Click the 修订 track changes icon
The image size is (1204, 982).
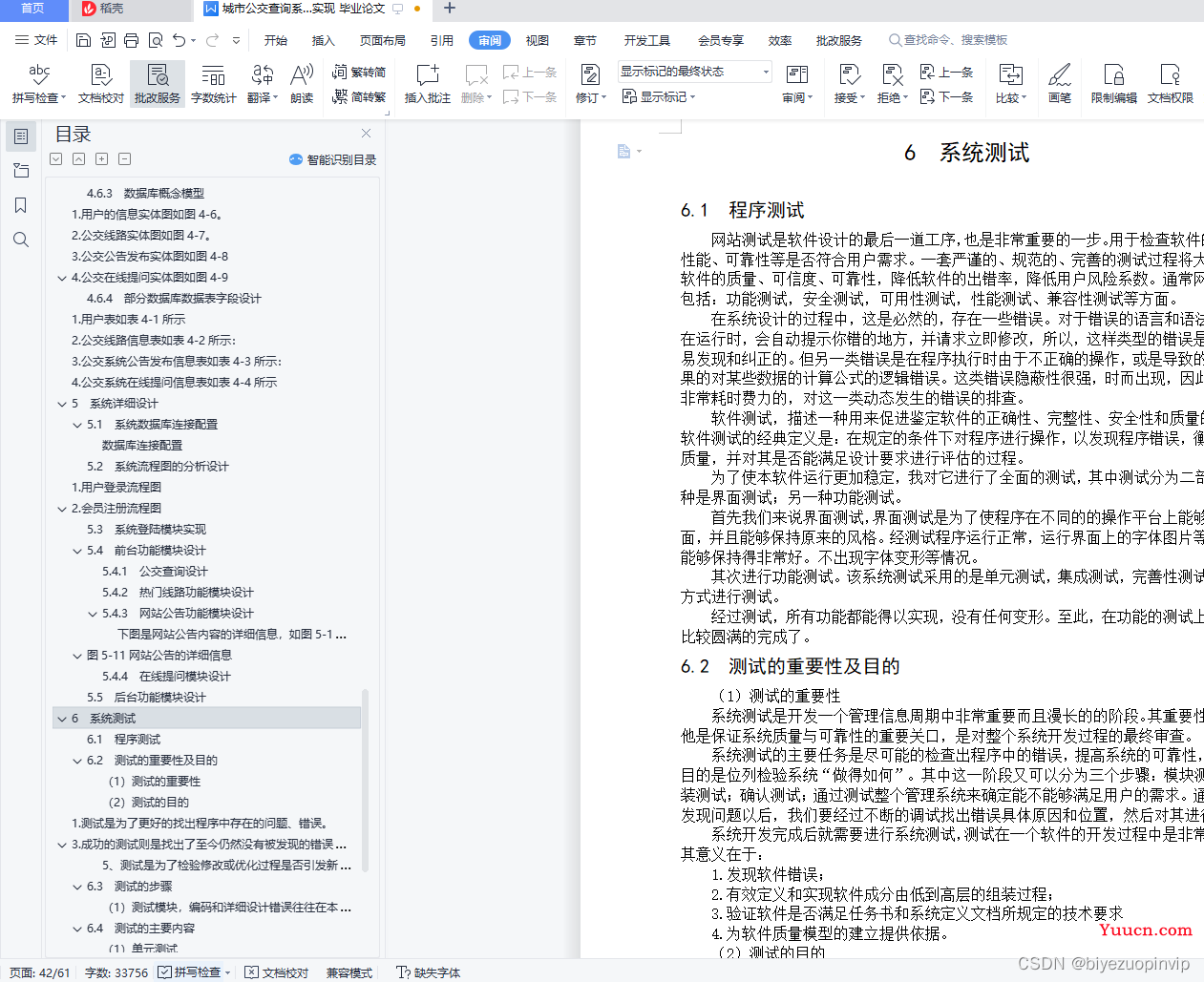coord(590,74)
